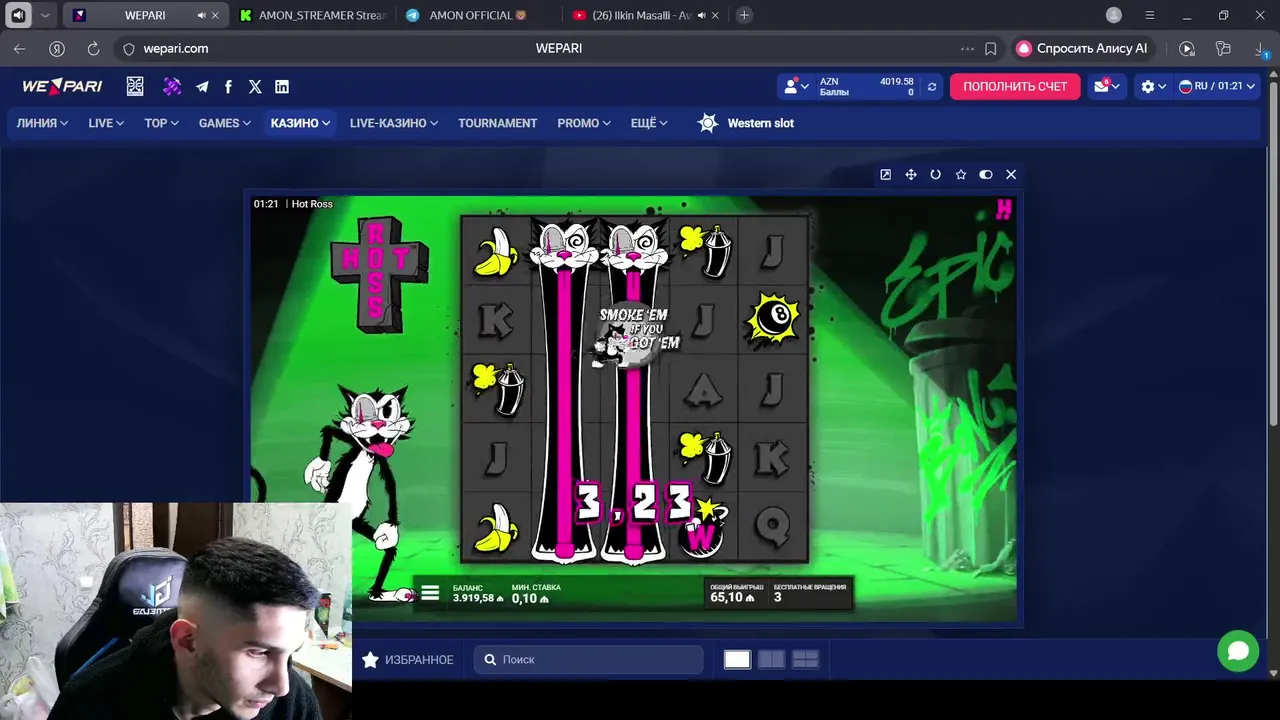Open the messages envelope icon
Image resolution: width=1280 pixels, height=720 pixels.
[x=1106, y=87]
